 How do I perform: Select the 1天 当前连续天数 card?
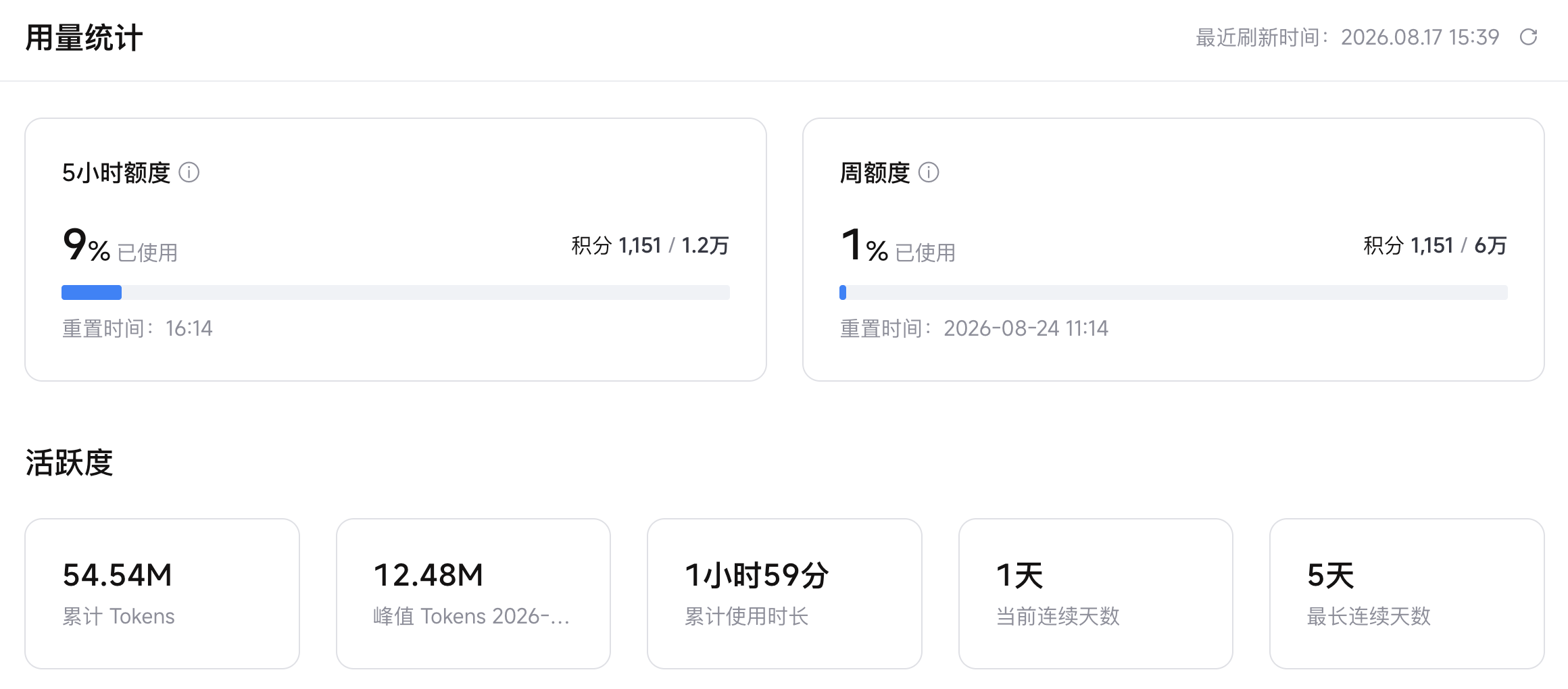(1096, 594)
